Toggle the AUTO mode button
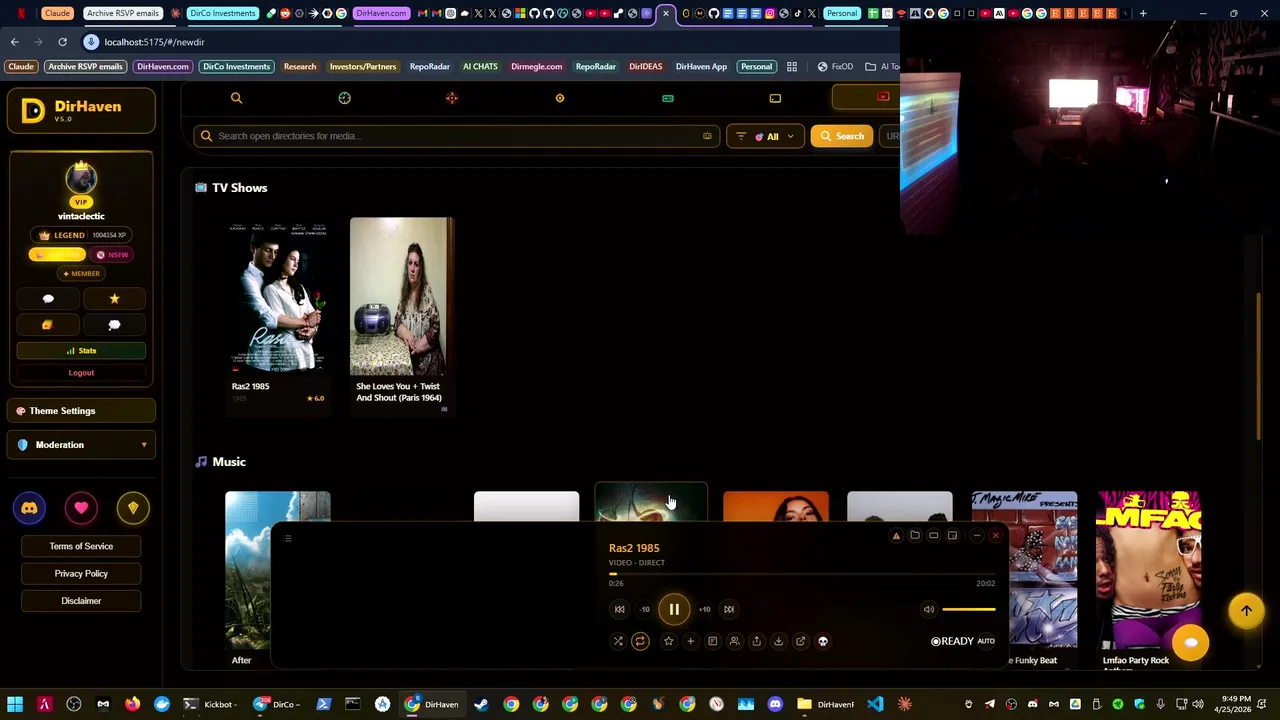This screenshot has height=720, width=1280. (x=986, y=641)
